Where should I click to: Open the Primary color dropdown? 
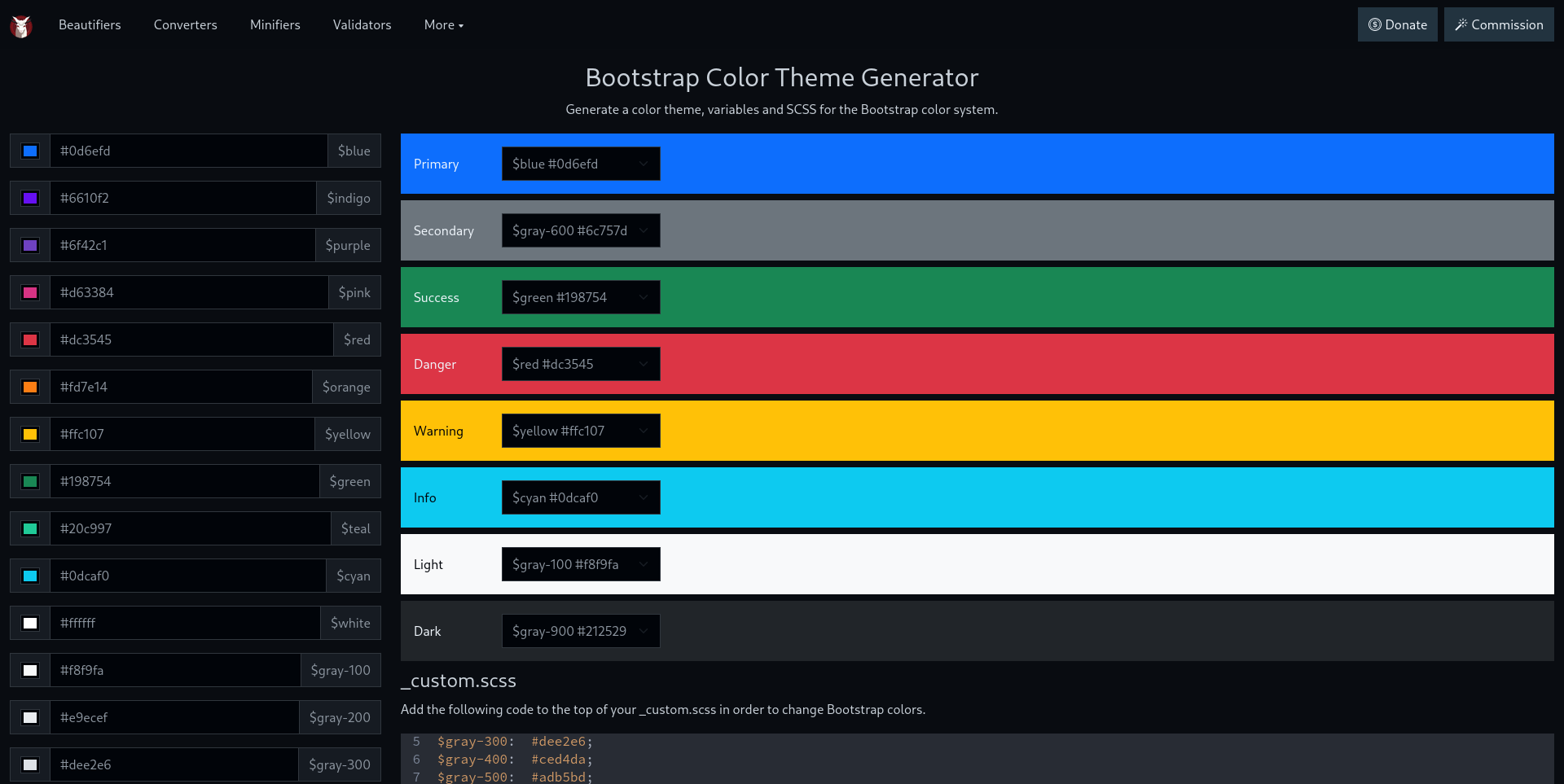coord(581,164)
